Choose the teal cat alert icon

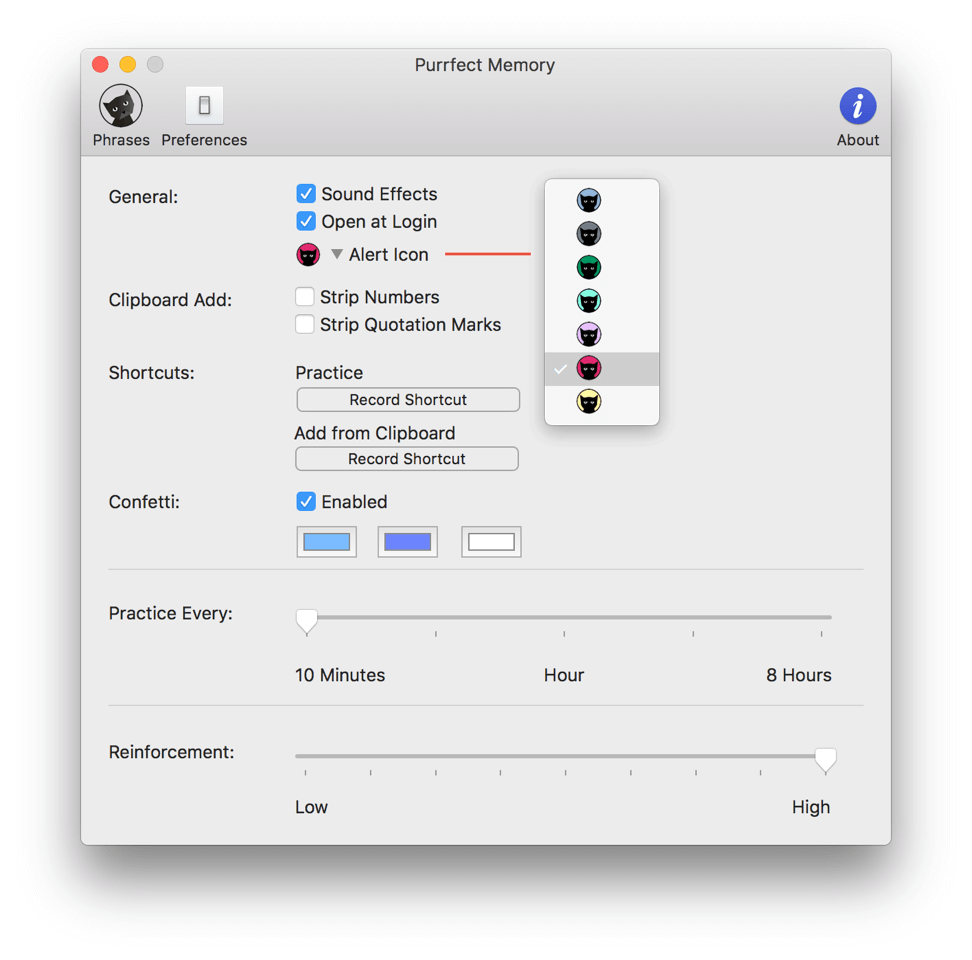589,301
